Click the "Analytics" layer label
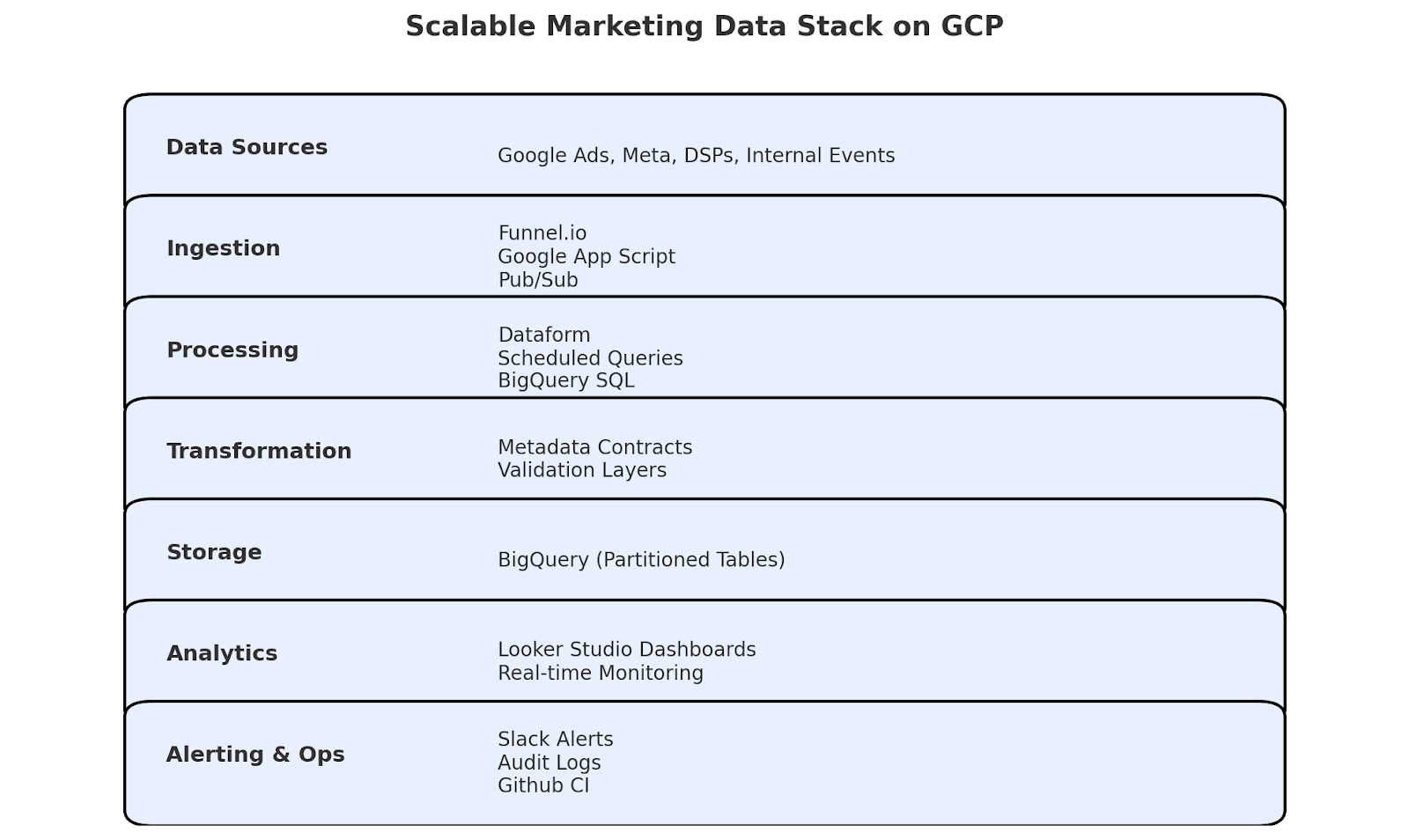Screen dimensions: 1409x840 [222, 653]
